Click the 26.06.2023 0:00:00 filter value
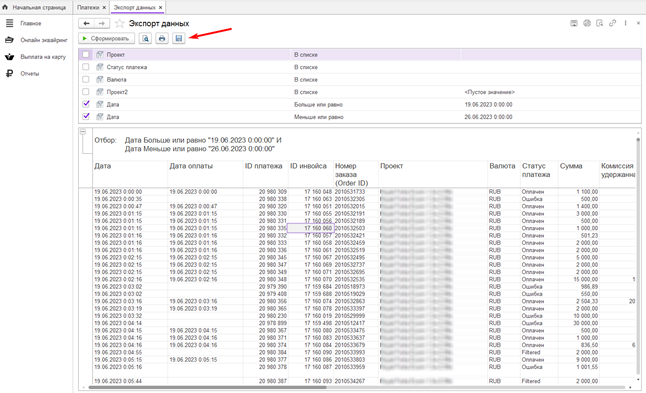 488,117
